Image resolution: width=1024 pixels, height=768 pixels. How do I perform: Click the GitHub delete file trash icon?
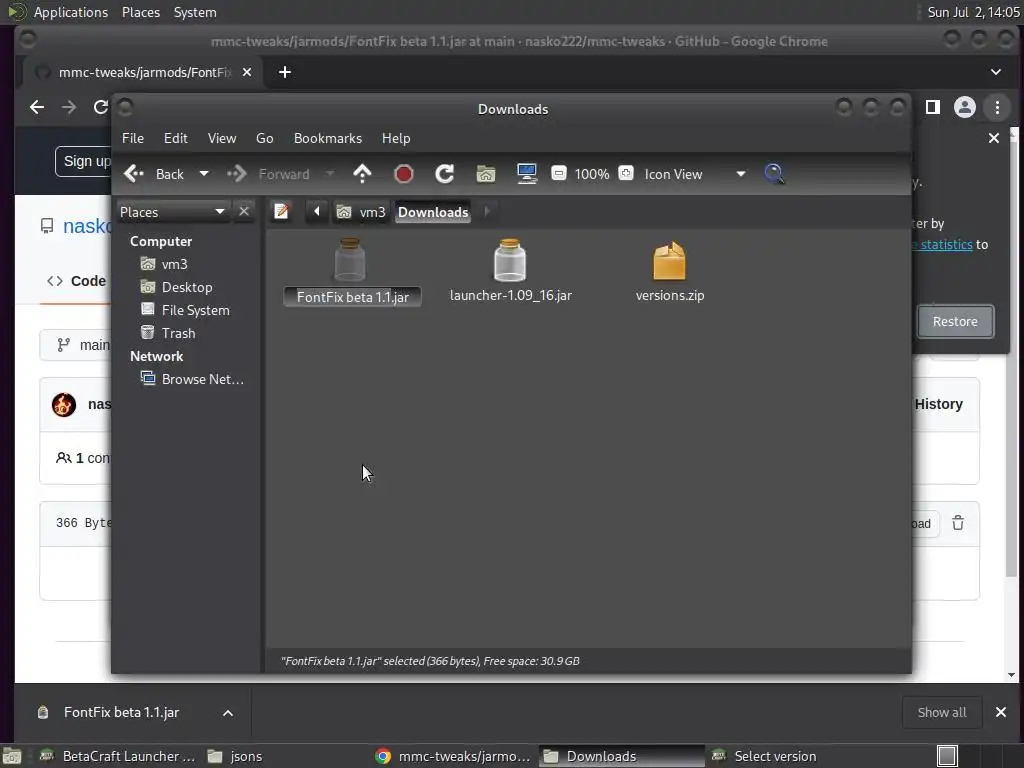(958, 523)
